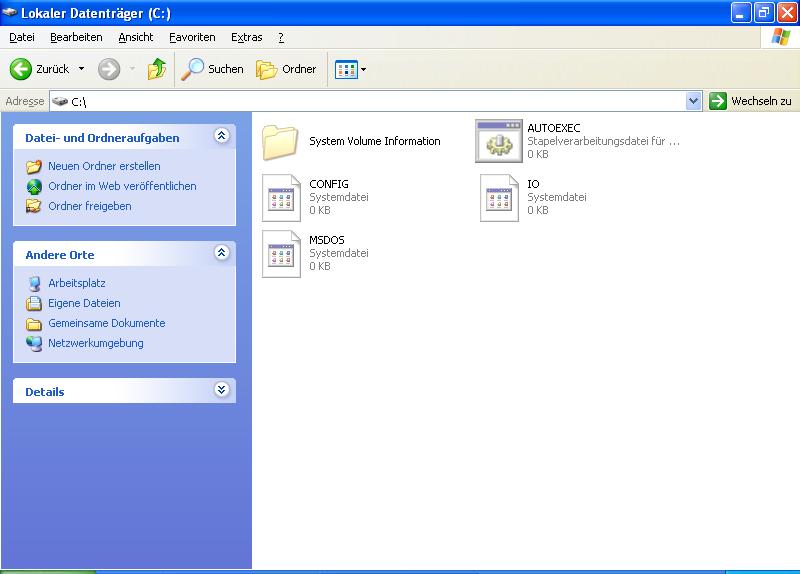Select the CONFIG system file icon
800x574 pixels.
tap(281, 197)
